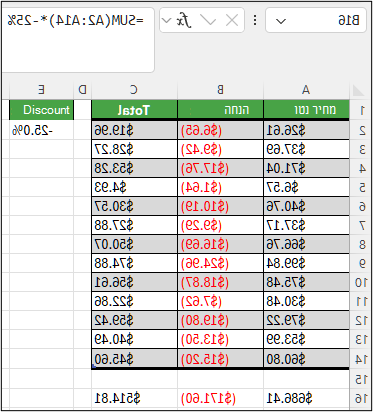Select cell with value $56.61

point(134,282)
